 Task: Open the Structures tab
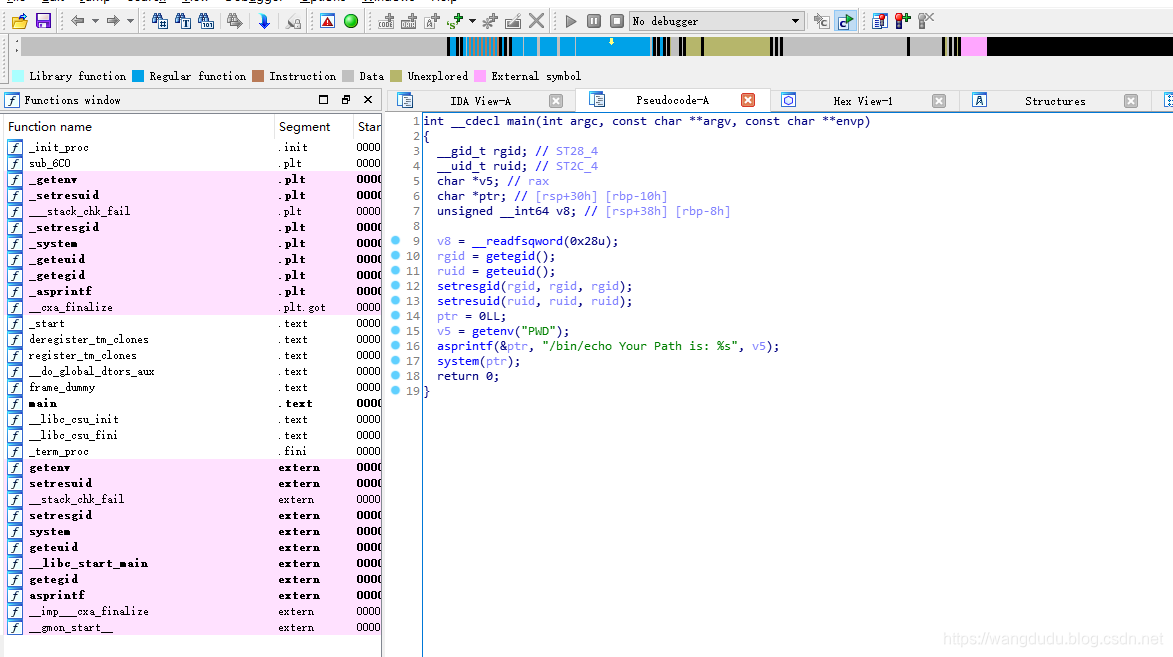(1055, 101)
